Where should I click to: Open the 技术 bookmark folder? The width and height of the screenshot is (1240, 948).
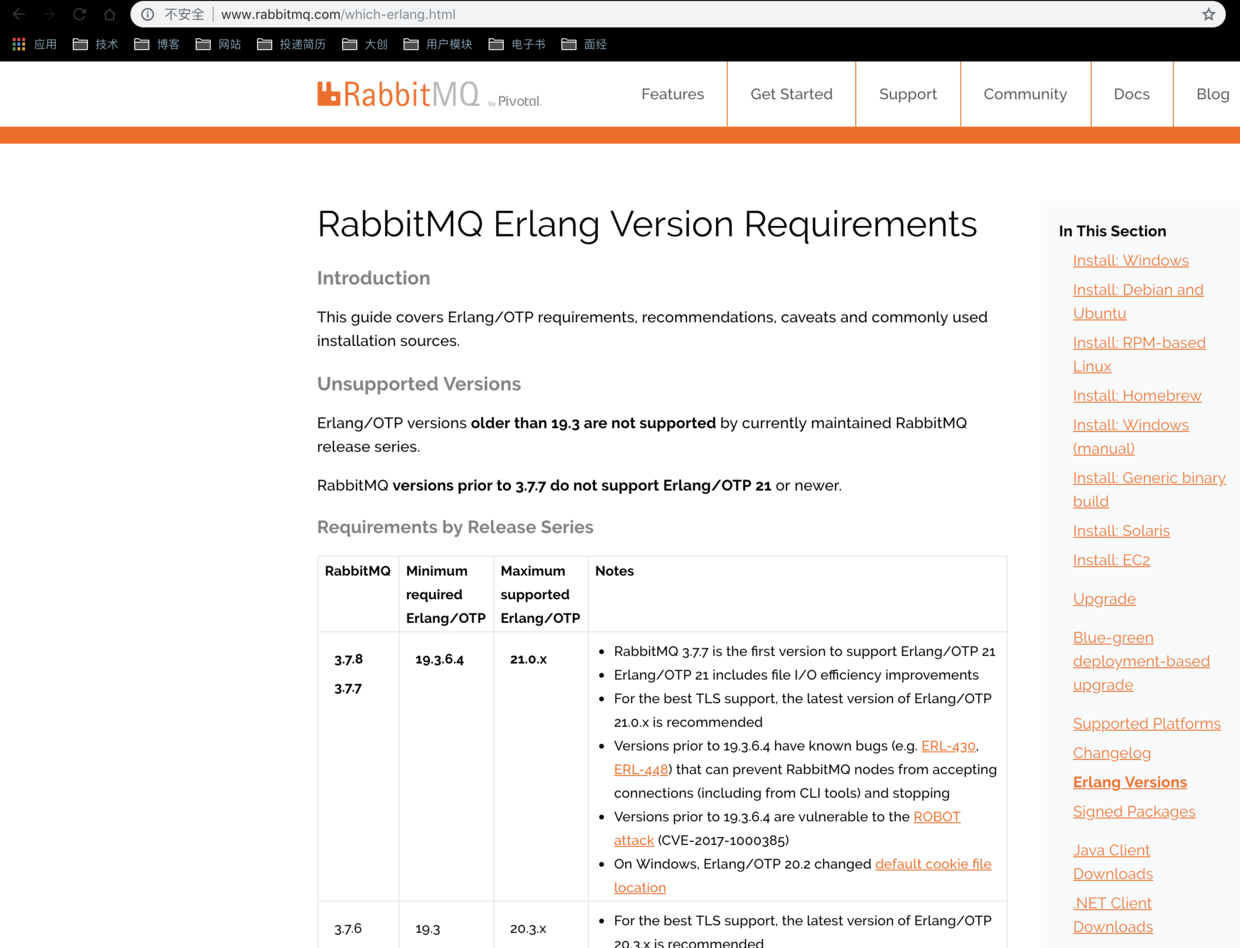(96, 44)
